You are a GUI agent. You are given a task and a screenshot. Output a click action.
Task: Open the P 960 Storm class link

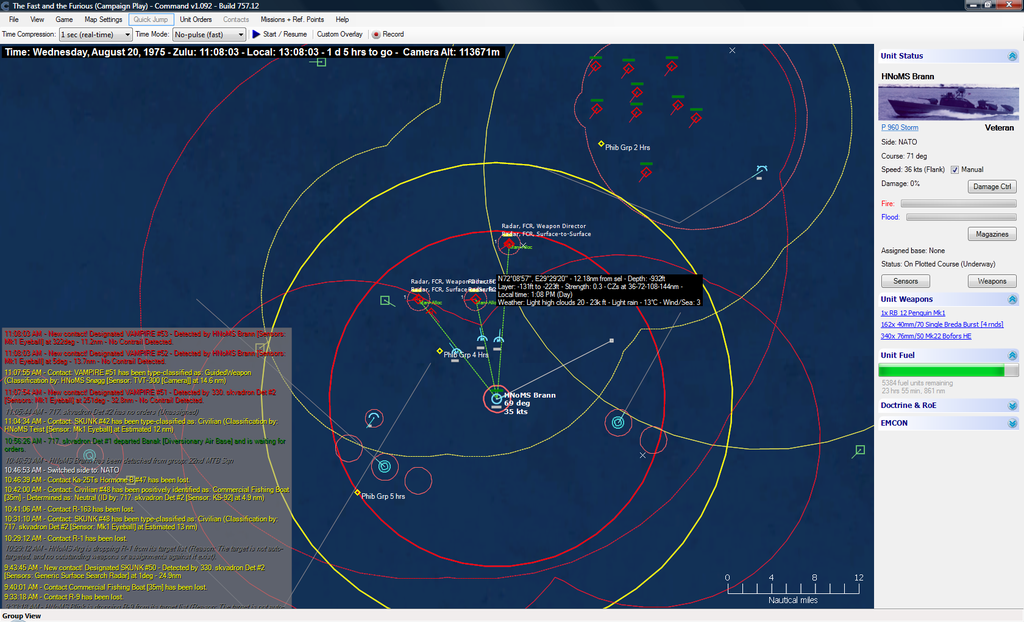click(899, 127)
